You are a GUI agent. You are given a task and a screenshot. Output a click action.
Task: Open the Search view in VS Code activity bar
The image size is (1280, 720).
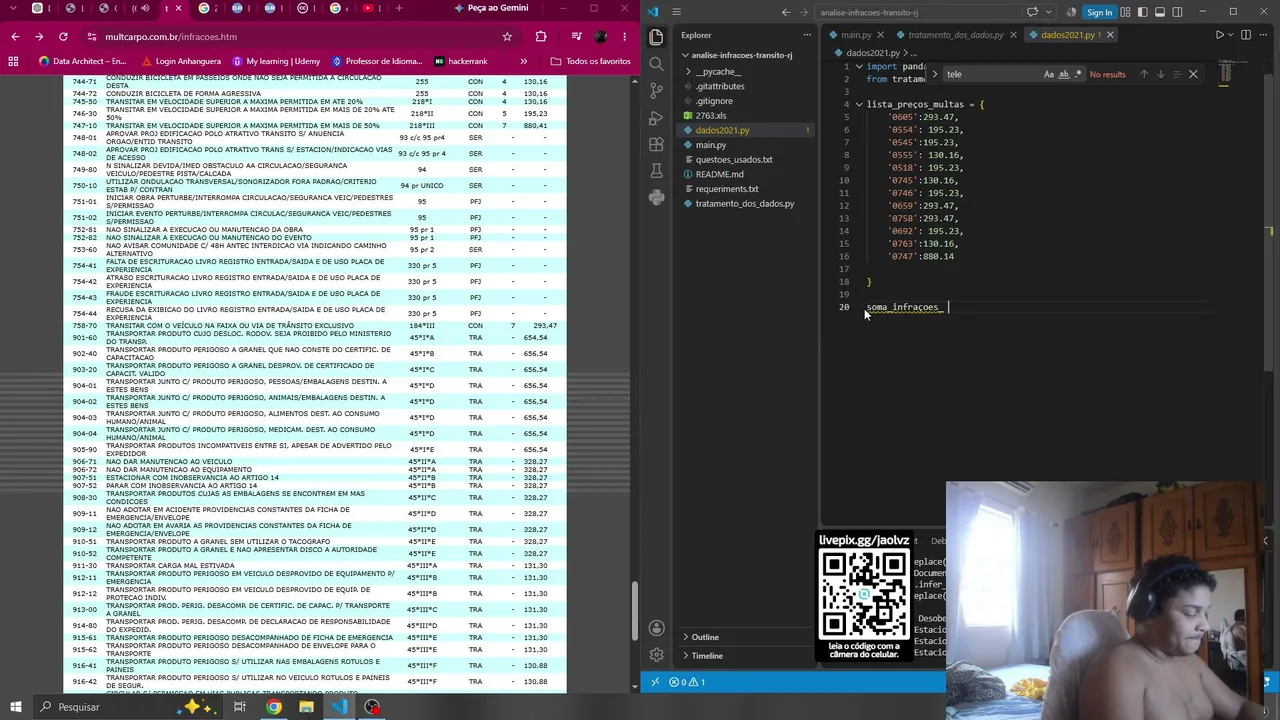click(656, 63)
